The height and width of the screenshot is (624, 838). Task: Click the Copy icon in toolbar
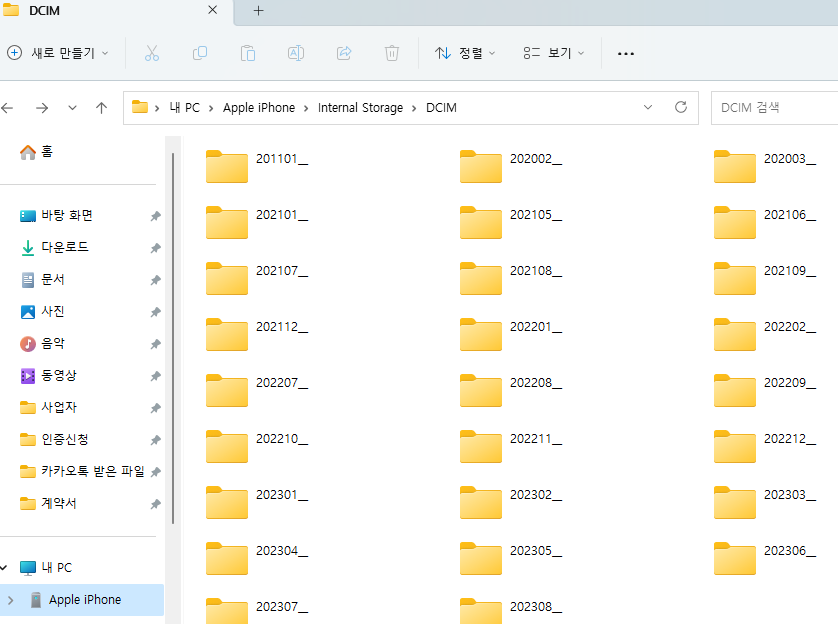point(200,53)
